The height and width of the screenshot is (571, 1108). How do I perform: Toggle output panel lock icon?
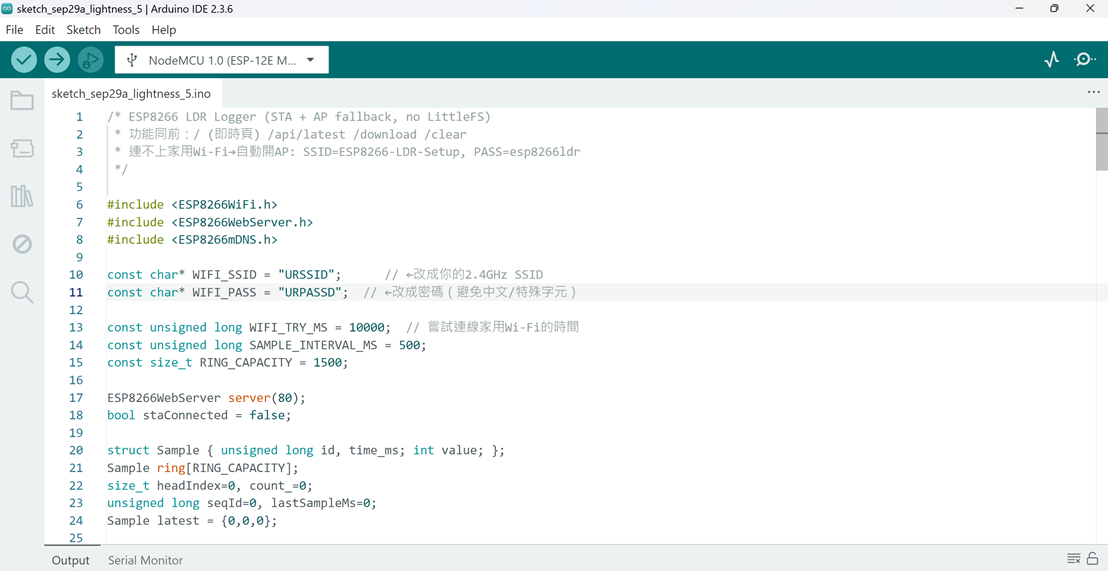pyautogui.click(x=1093, y=559)
